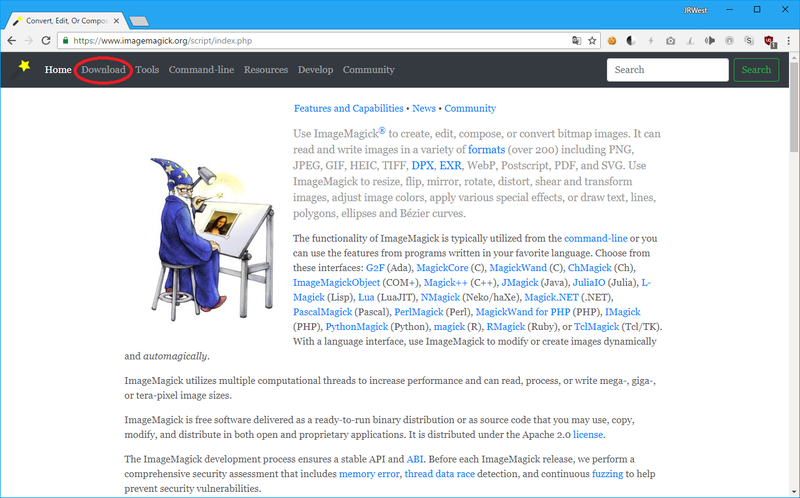Screen dimensions: 800x498
Task: Open the Apache 2.0 license link
Action: pos(588,435)
